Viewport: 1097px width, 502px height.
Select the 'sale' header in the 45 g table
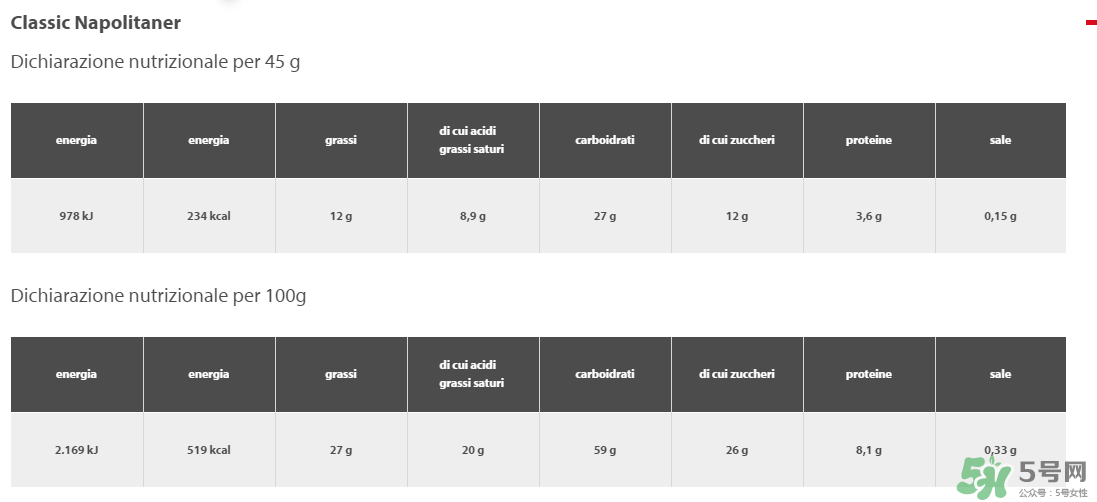click(1000, 140)
